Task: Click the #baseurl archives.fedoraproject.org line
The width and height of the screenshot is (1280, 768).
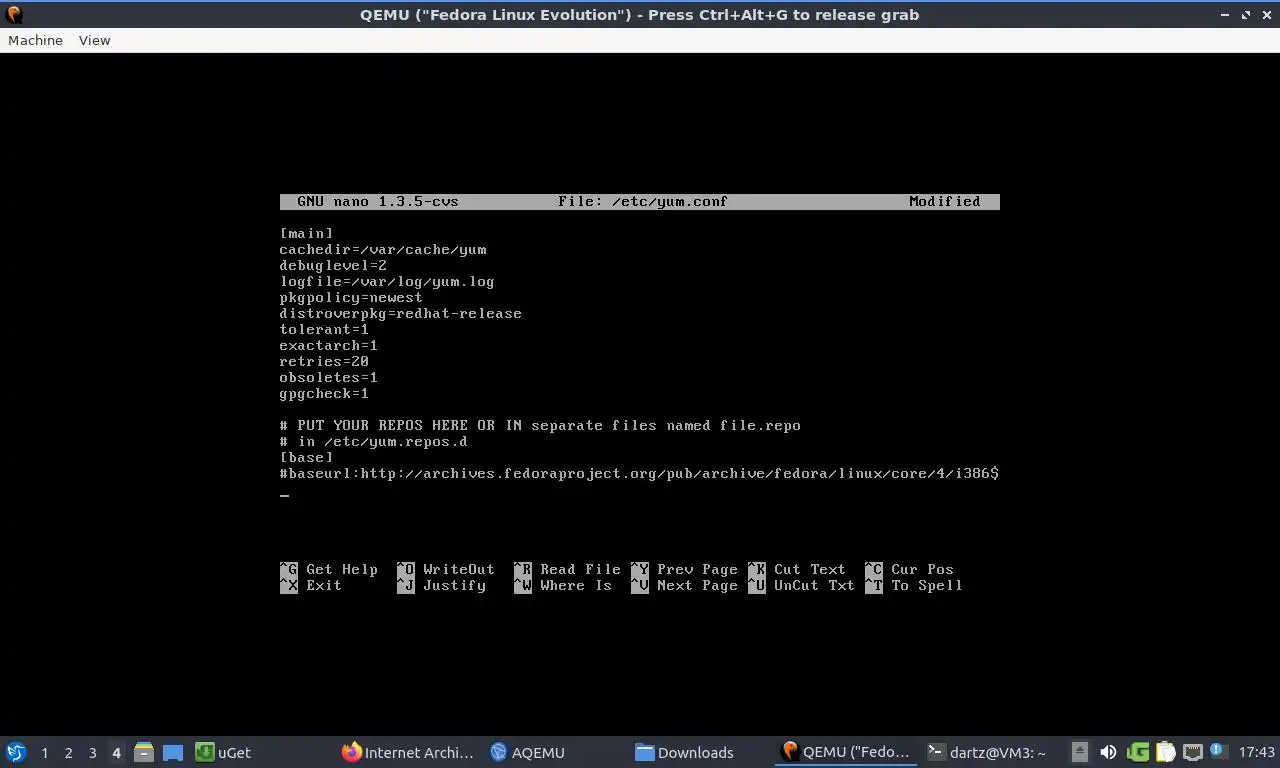Action: [639, 473]
